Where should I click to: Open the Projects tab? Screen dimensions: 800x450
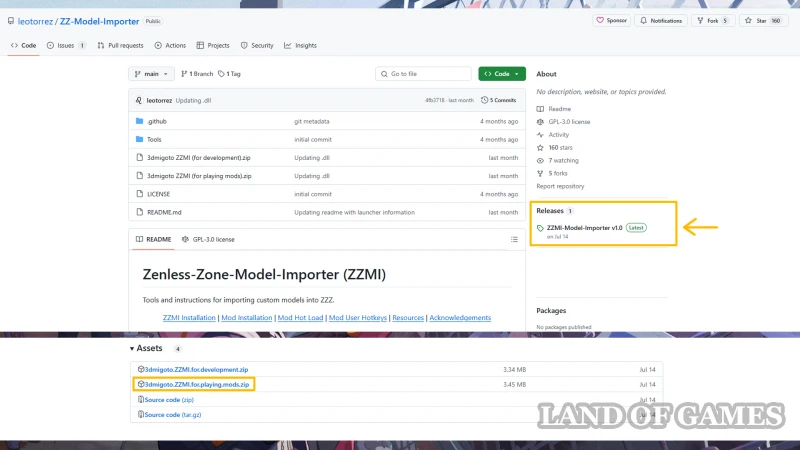(213, 45)
